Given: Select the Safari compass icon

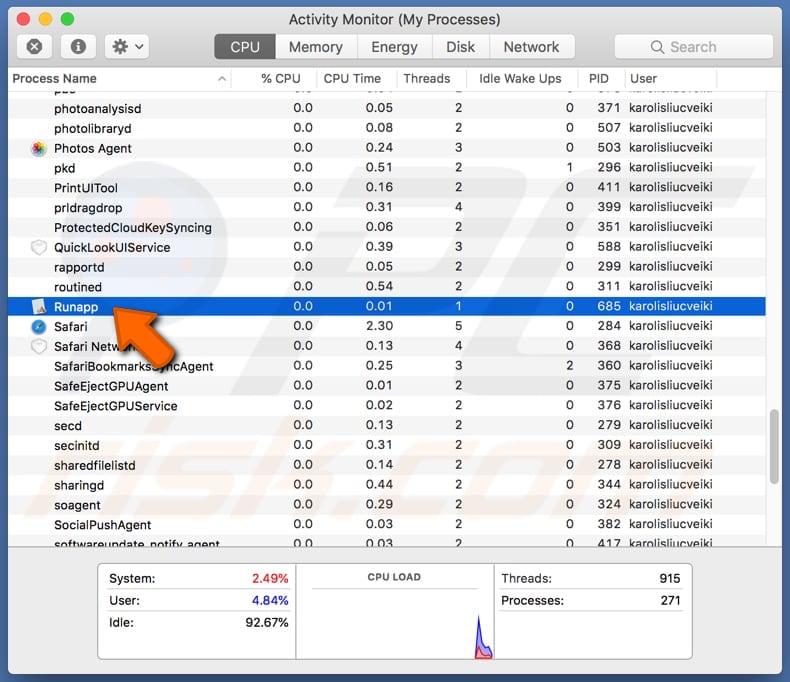Looking at the screenshot, I should [39, 326].
